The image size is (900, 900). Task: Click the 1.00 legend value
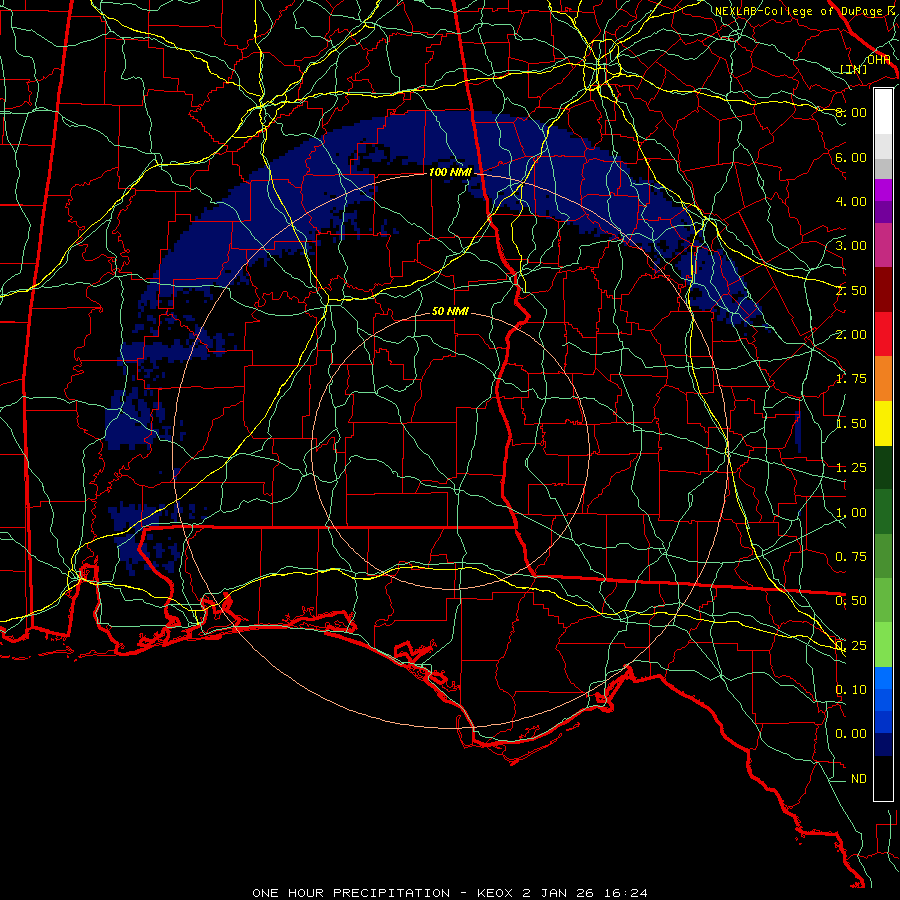(x=851, y=513)
